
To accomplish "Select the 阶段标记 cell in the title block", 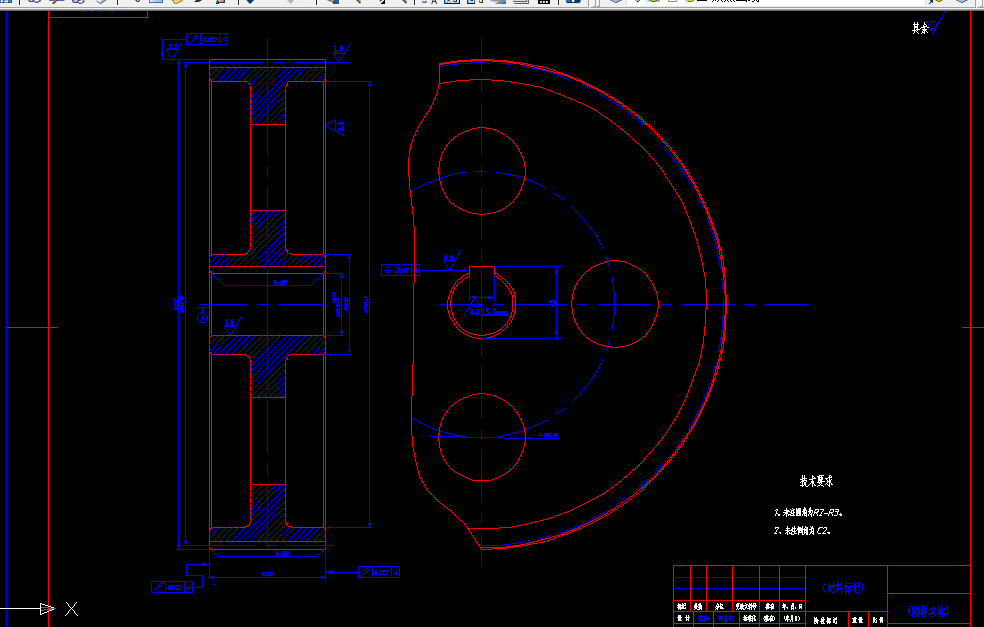I will click(825, 620).
